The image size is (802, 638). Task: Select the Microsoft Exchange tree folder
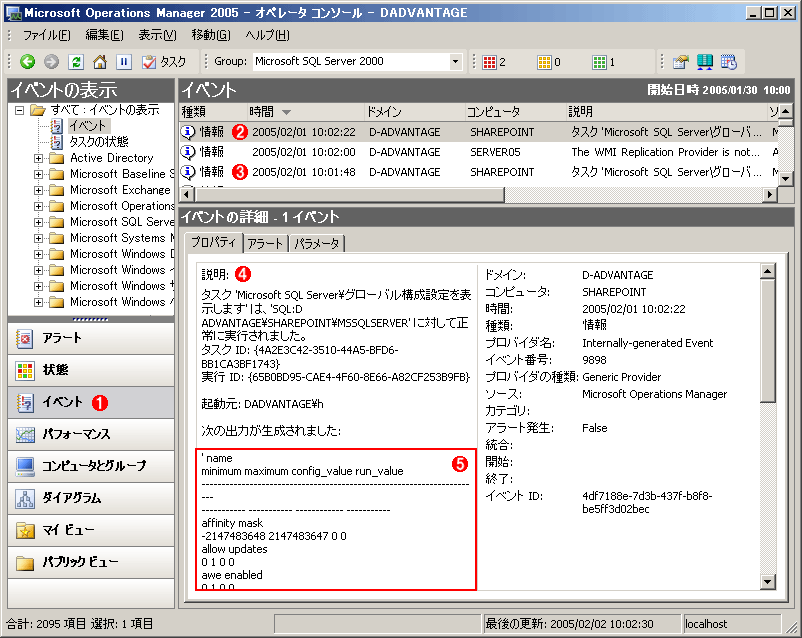point(120,190)
